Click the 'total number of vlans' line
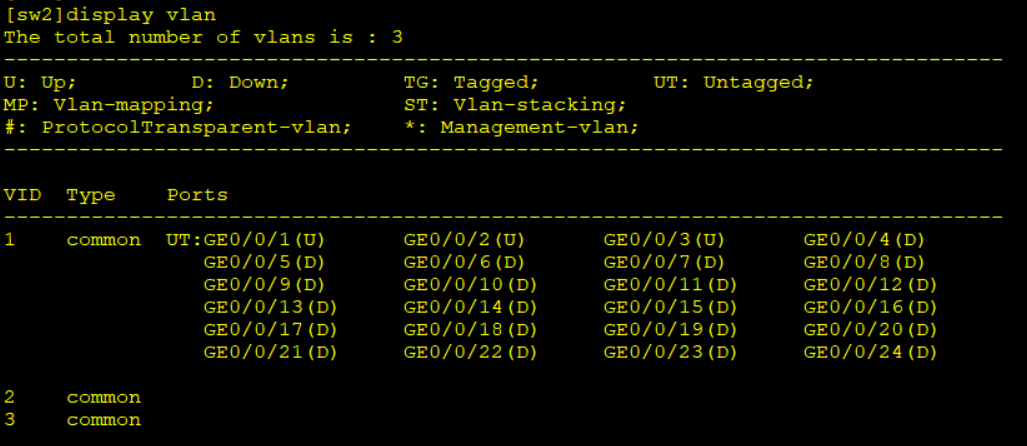 click(203, 37)
